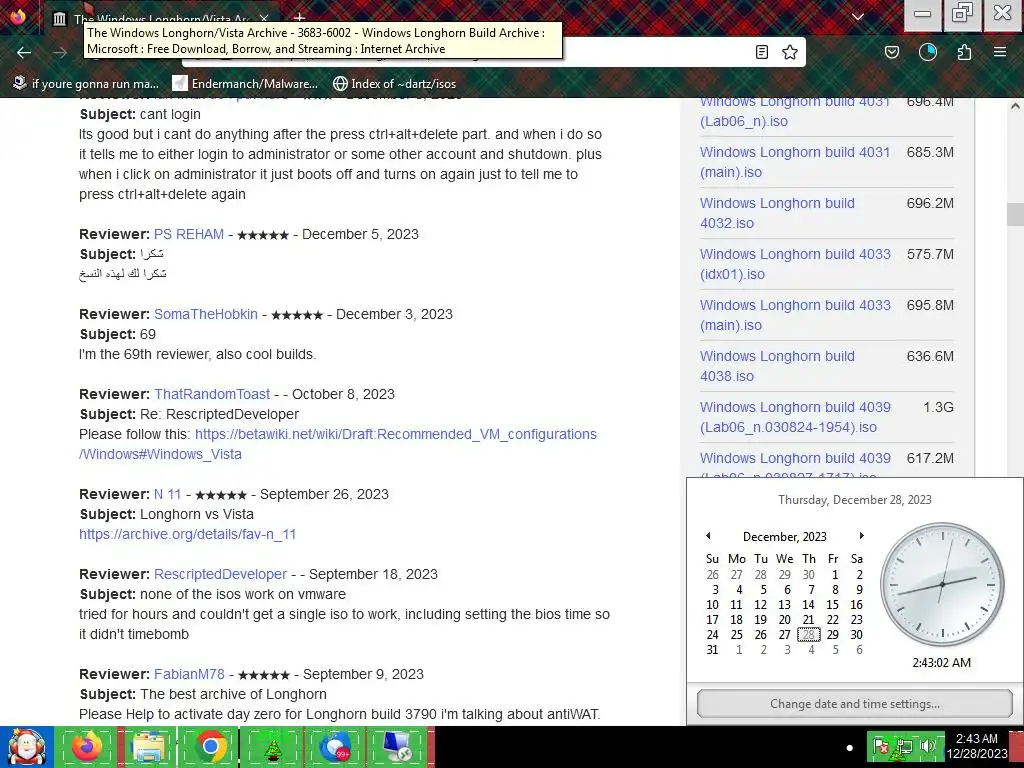Click the scrollbar up arrow

(1015, 106)
